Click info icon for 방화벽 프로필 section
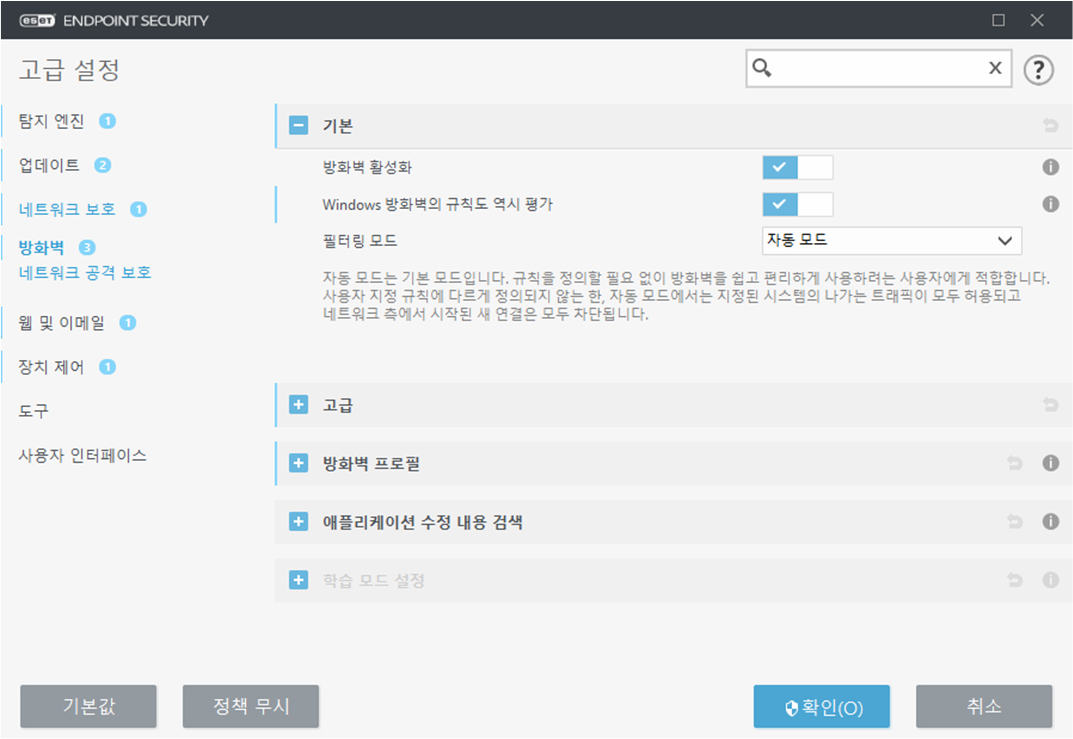 coord(1050,463)
